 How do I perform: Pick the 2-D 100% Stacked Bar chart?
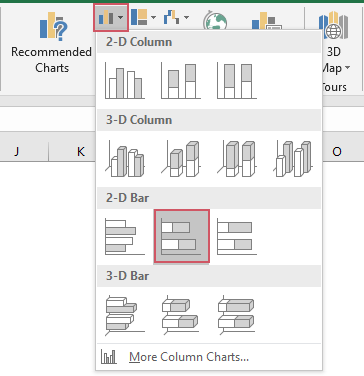click(237, 236)
